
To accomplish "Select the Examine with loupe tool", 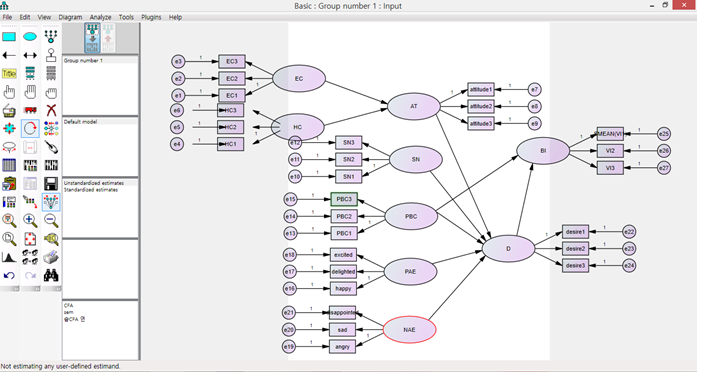I will (x=51, y=239).
